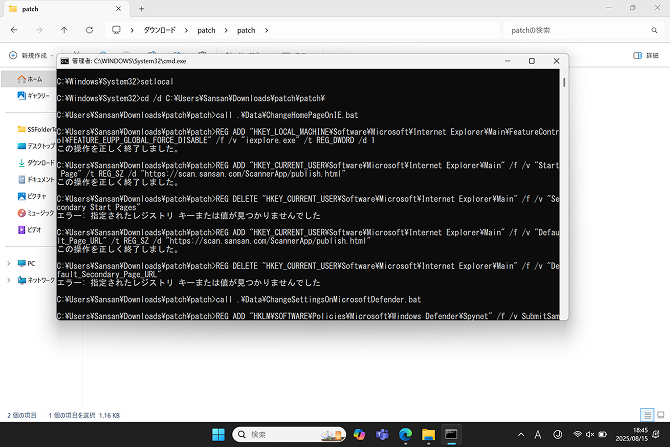Open Microsoft Teams from taskbar

point(382,435)
